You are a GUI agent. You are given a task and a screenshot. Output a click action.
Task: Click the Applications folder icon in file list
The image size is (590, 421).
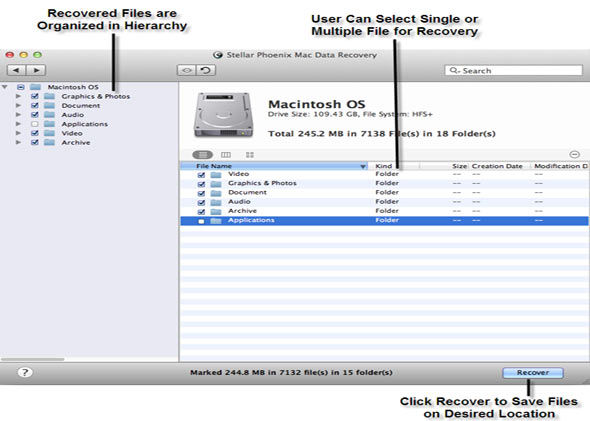click(x=216, y=221)
